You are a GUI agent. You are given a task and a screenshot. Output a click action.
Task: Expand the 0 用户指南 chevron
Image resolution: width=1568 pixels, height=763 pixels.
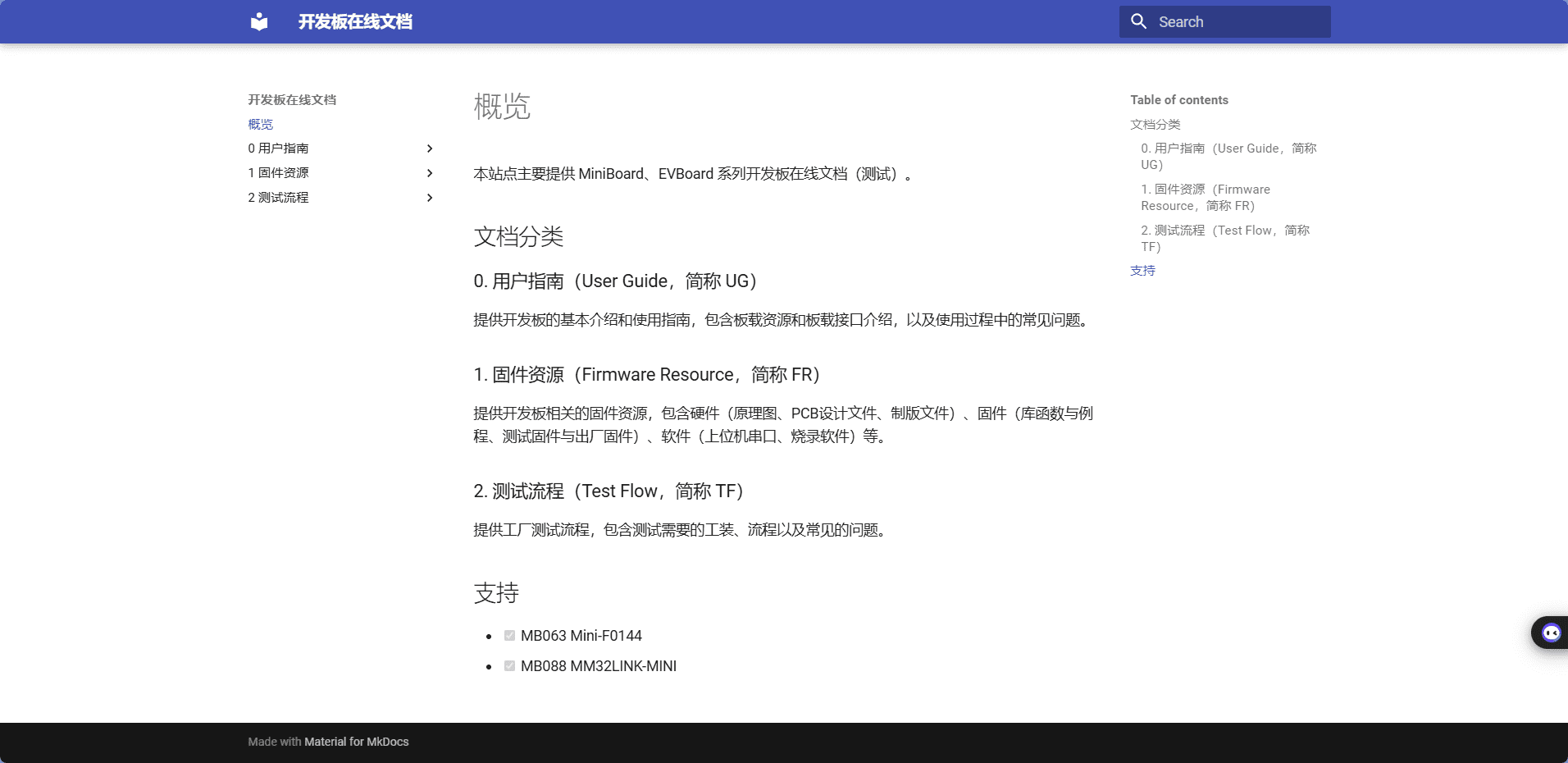pos(430,148)
